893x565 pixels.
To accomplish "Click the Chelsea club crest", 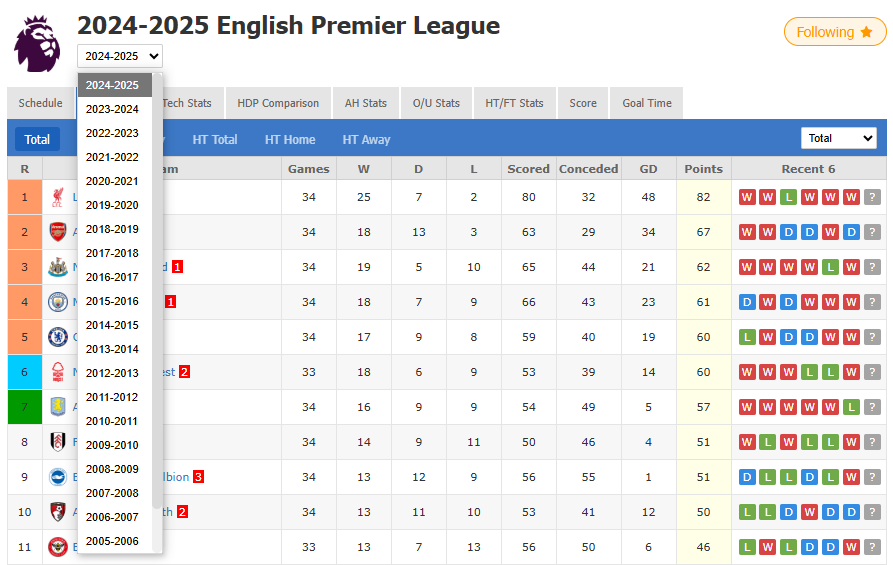I will [x=58, y=337].
